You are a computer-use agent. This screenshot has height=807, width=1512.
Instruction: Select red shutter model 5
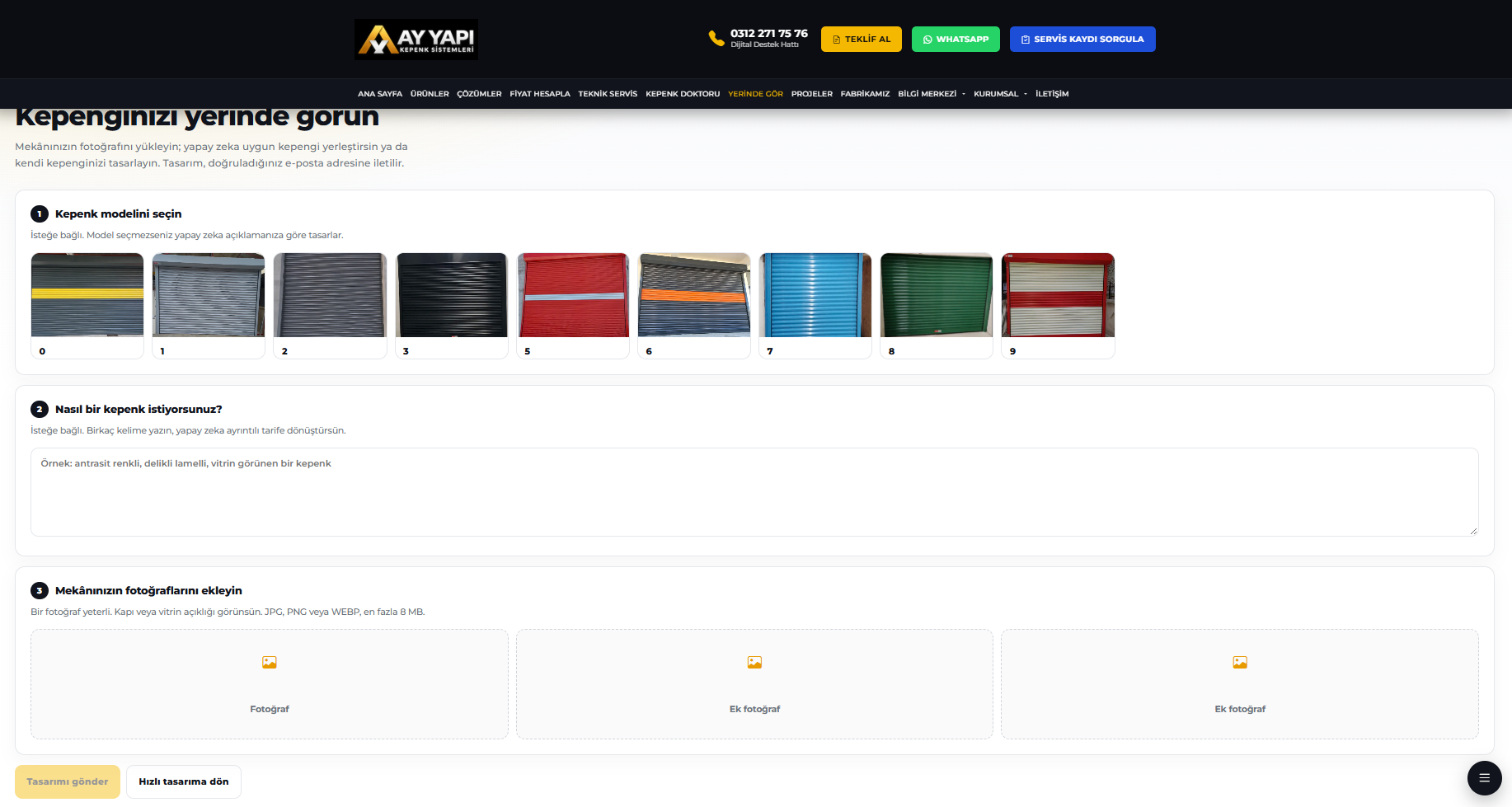tap(573, 306)
